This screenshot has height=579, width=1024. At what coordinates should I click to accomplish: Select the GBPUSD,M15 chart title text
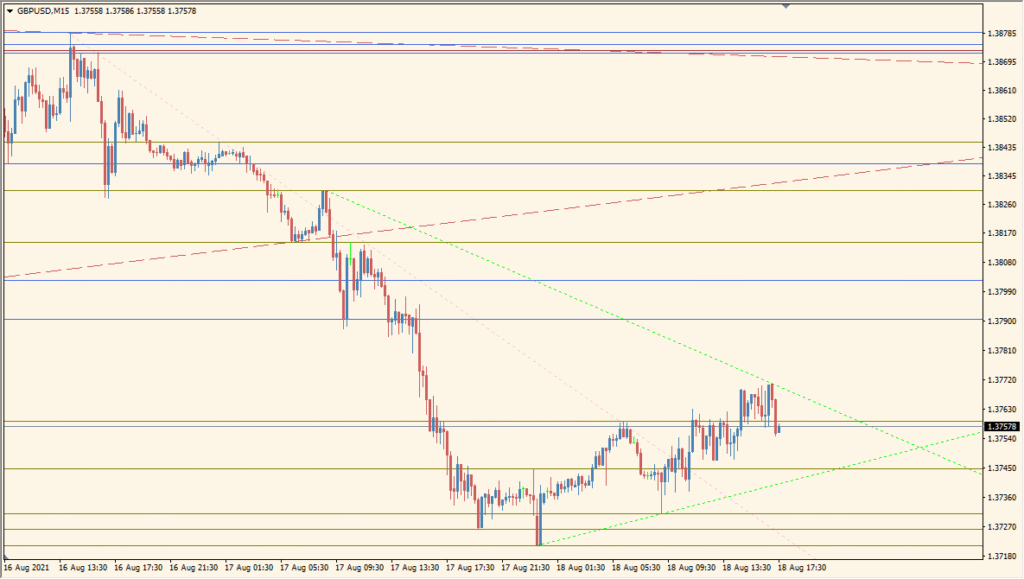[x=43, y=11]
